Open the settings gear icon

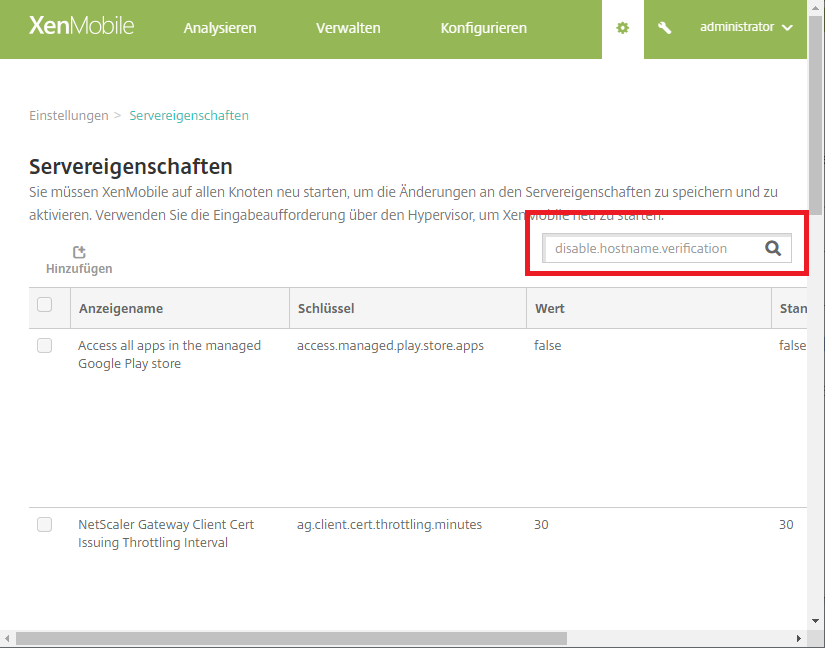click(x=622, y=28)
